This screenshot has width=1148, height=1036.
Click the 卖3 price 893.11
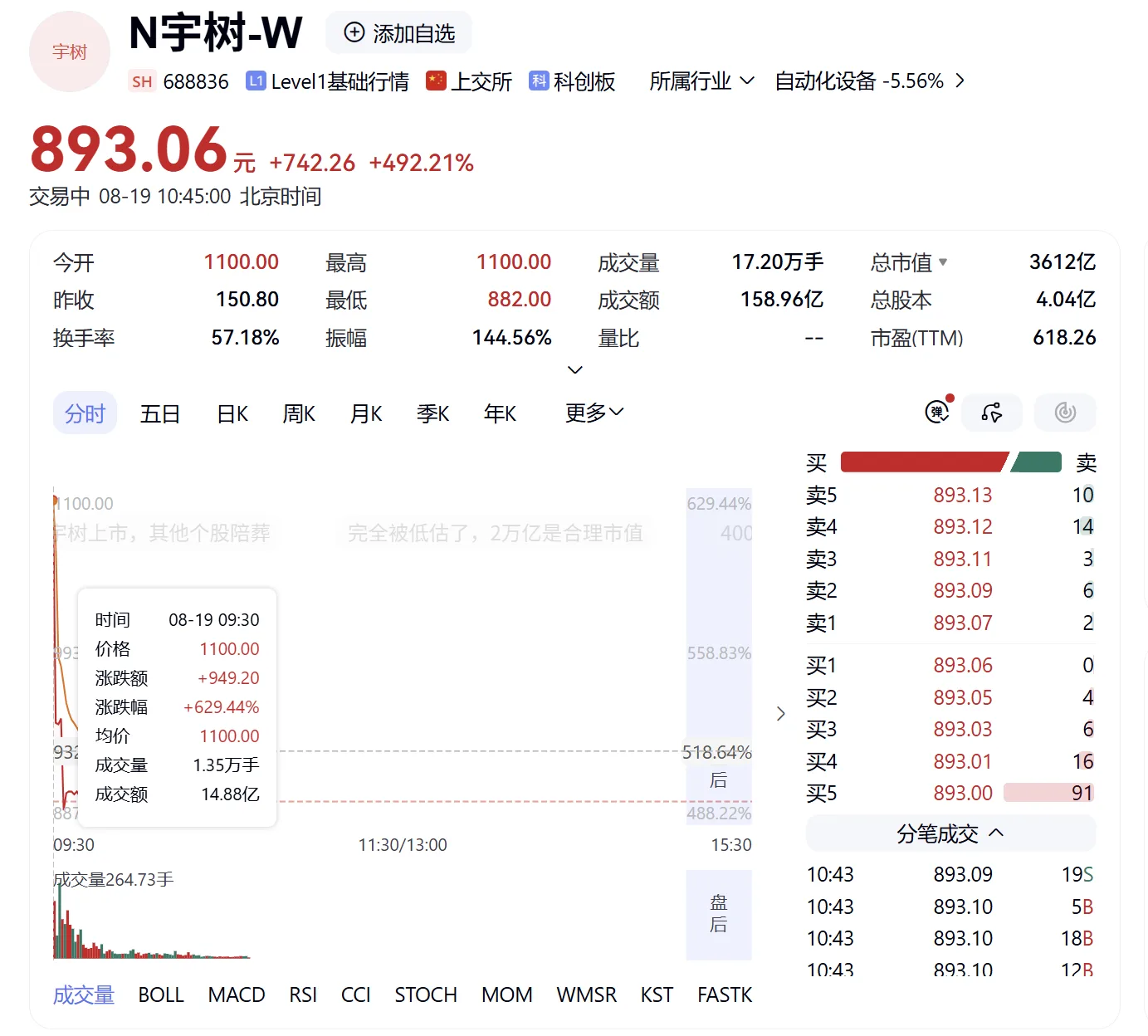click(962, 559)
